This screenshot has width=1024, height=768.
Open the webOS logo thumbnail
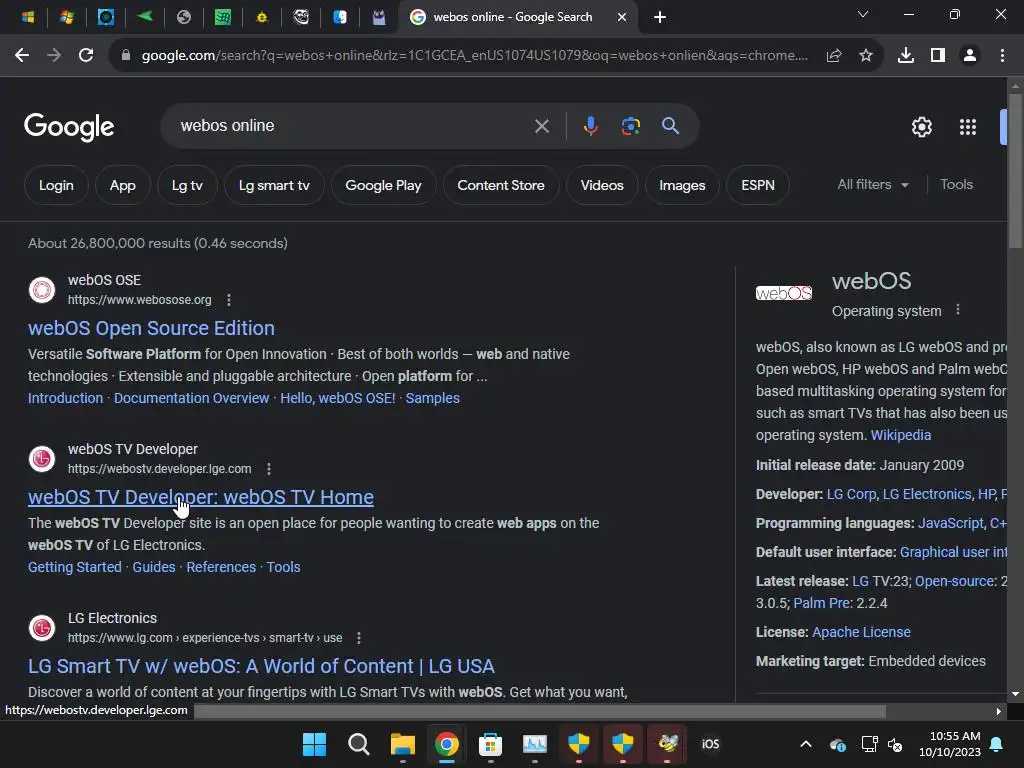pyautogui.click(x=784, y=293)
